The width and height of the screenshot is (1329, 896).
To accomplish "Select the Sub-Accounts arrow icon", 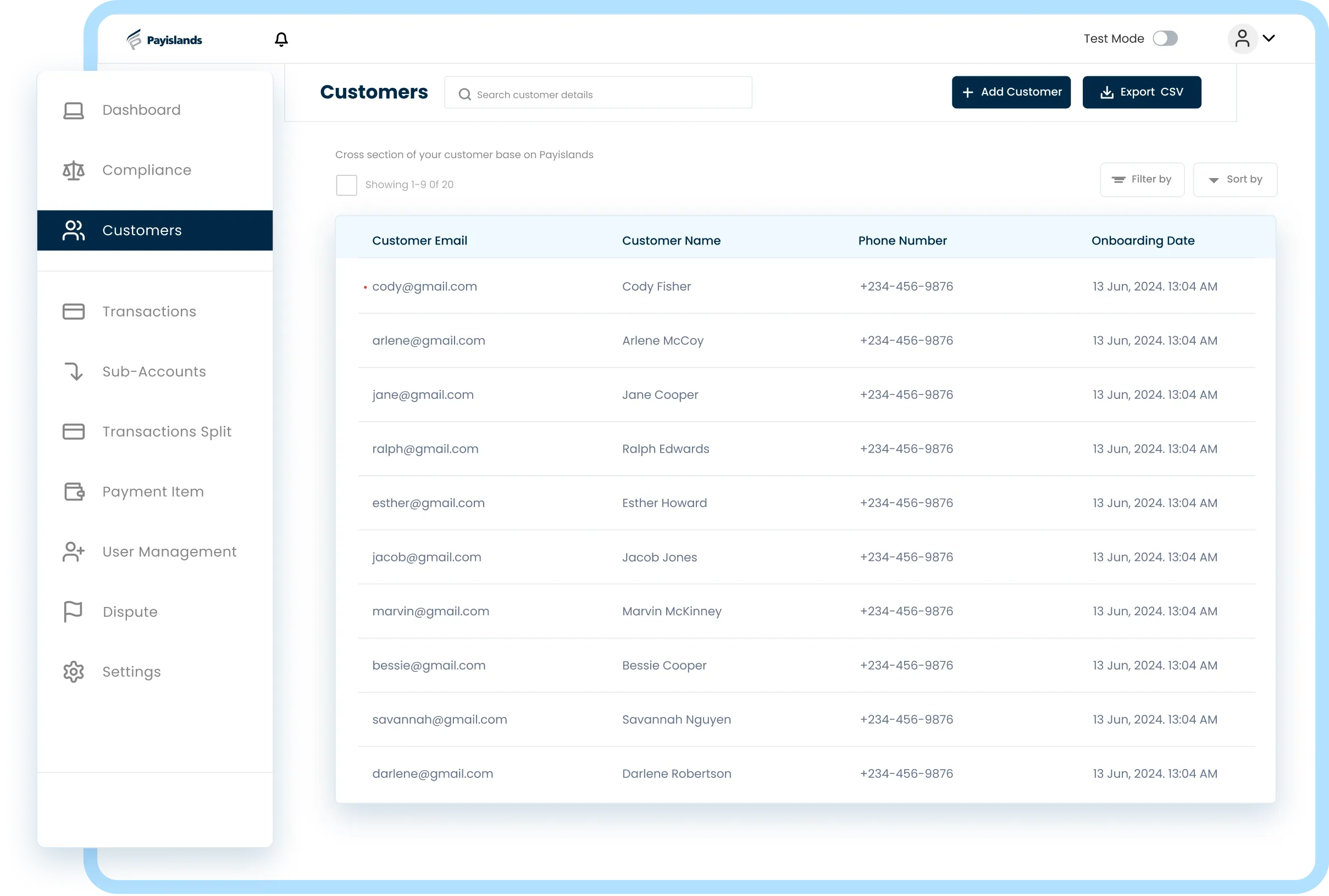I will 73,371.
